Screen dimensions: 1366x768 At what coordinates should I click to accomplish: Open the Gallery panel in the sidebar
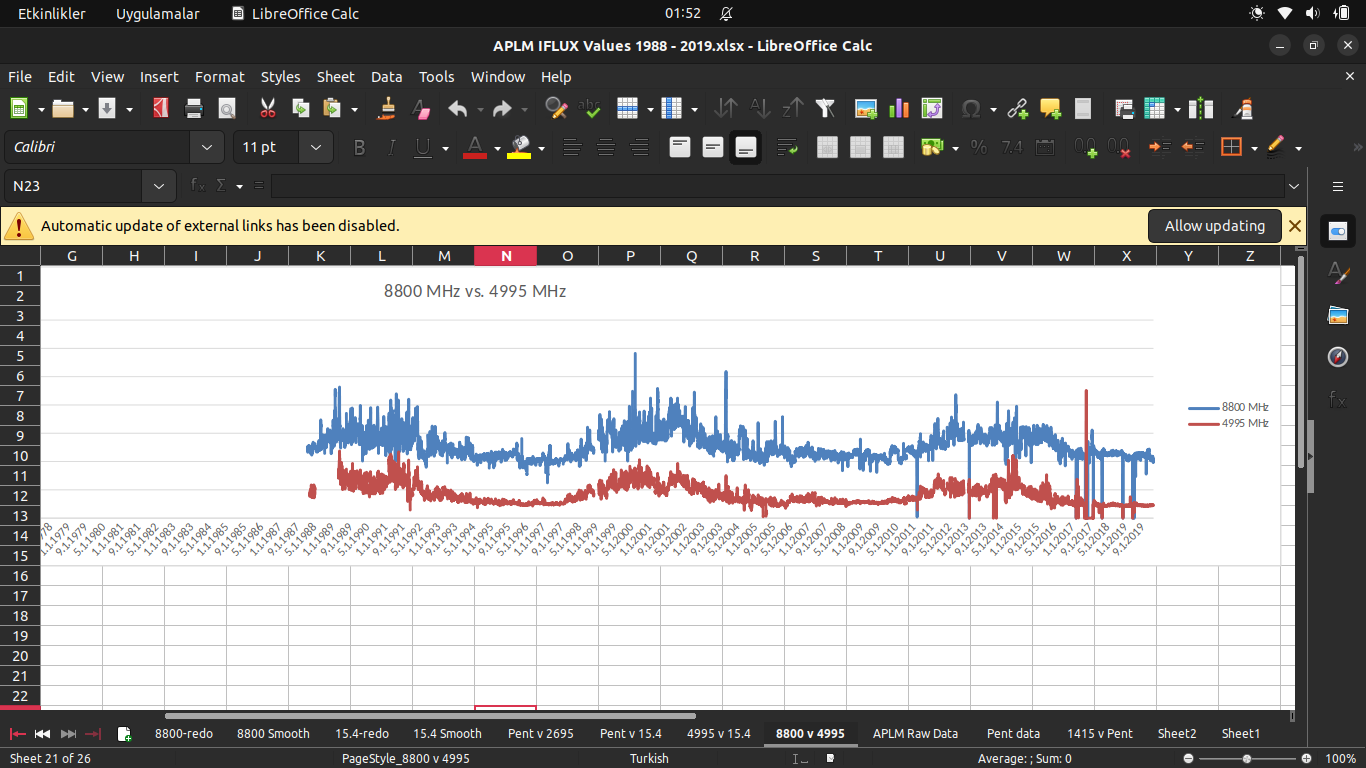[x=1338, y=315]
